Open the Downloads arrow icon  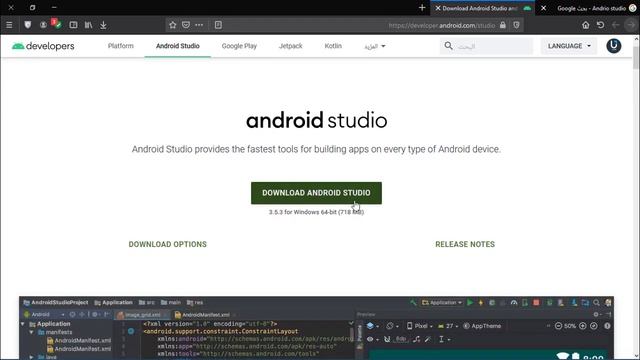pyautogui.click(x=103, y=25)
